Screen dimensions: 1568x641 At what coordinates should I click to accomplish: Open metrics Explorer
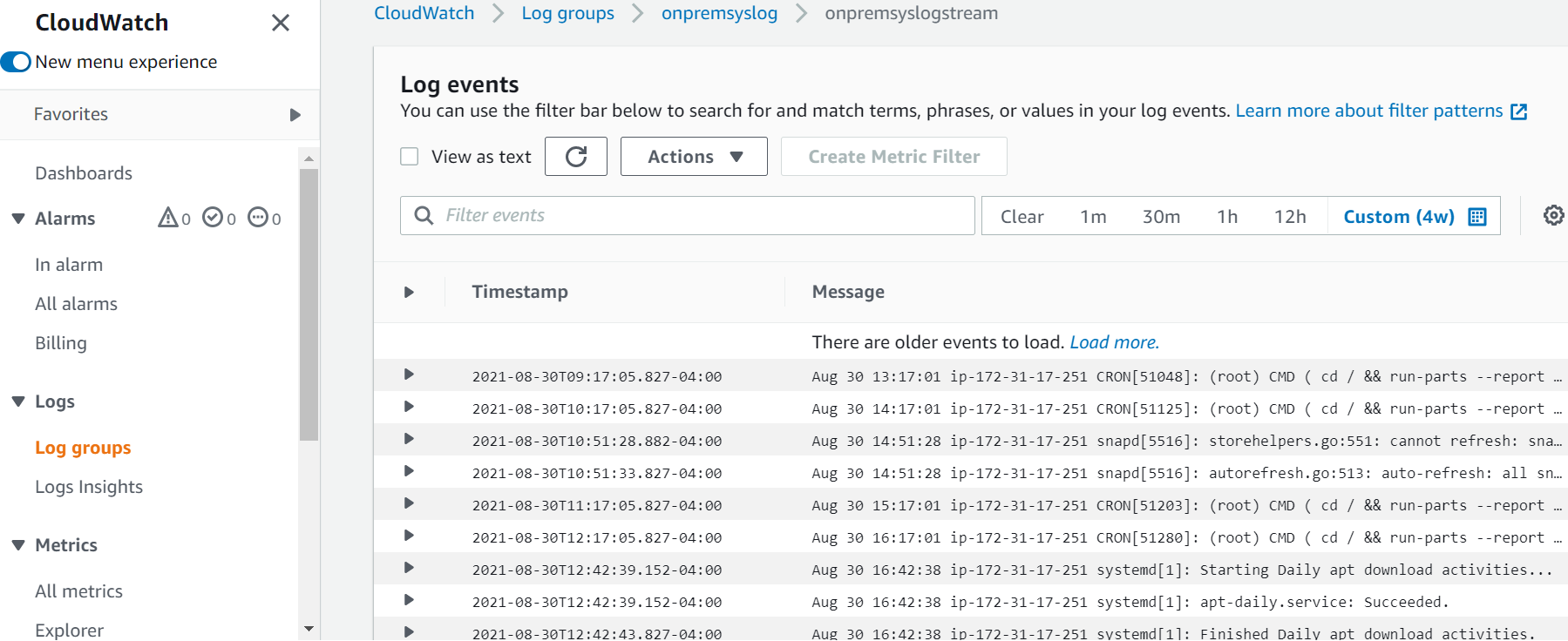[69, 630]
